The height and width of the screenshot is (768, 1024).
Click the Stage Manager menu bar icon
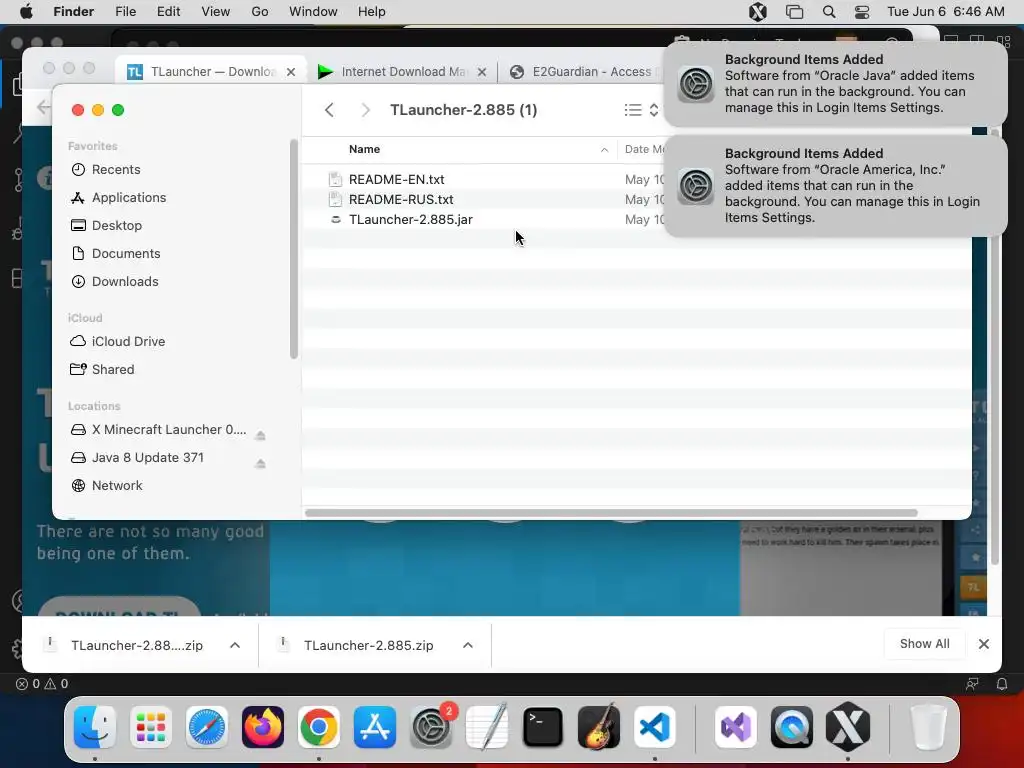794,12
